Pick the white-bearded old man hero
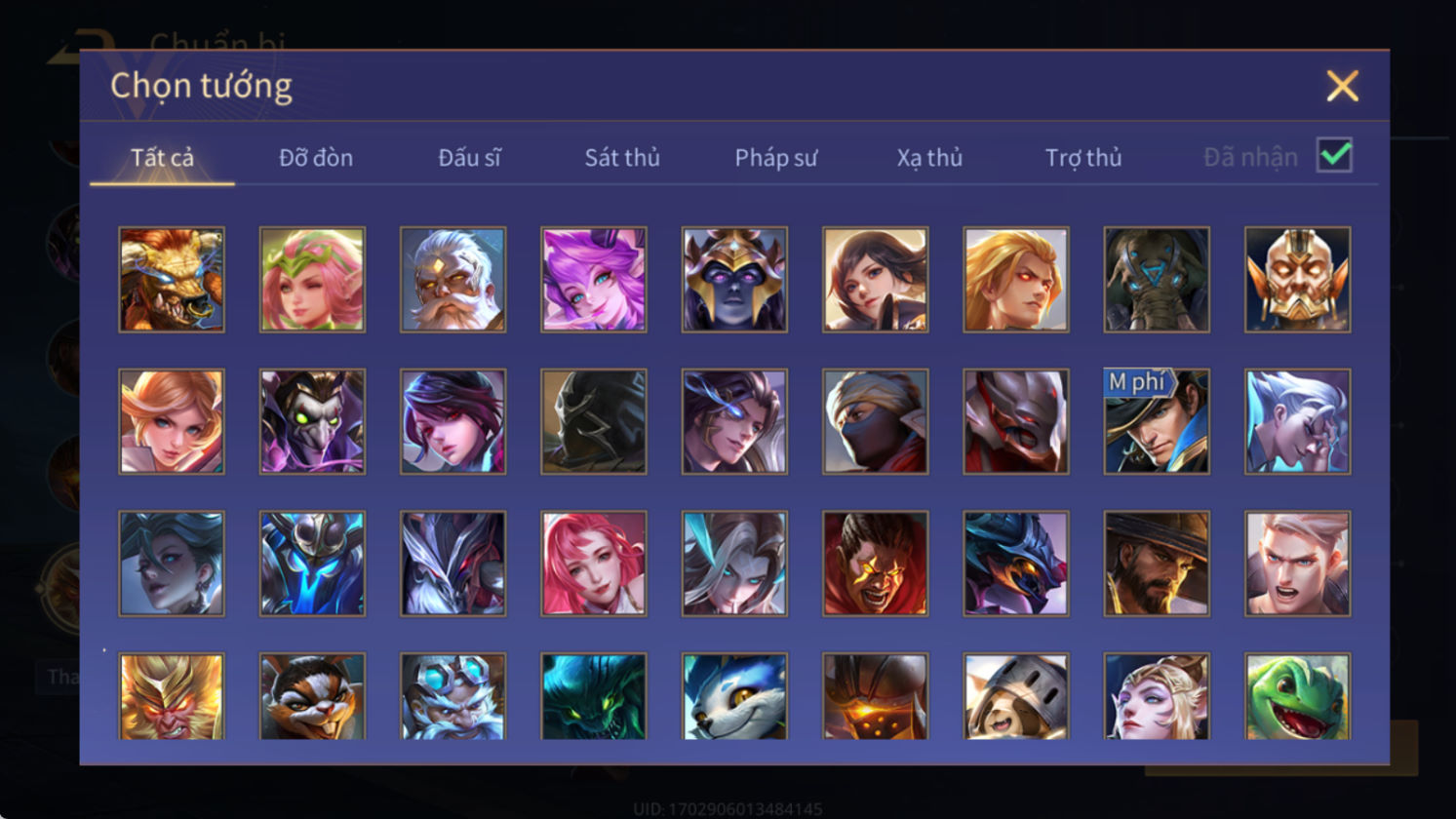This screenshot has width=1456, height=819. click(453, 280)
